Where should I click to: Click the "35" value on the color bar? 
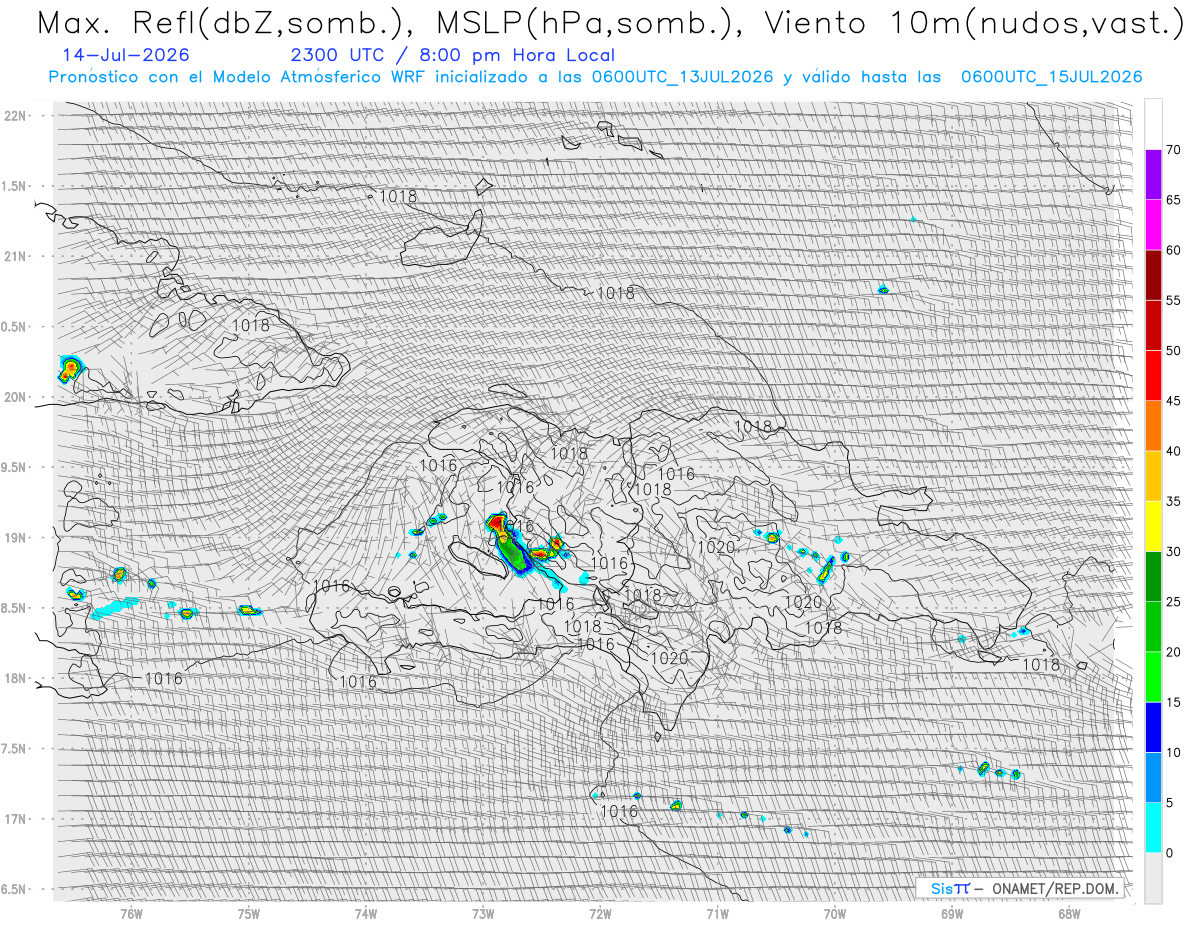tap(1173, 501)
